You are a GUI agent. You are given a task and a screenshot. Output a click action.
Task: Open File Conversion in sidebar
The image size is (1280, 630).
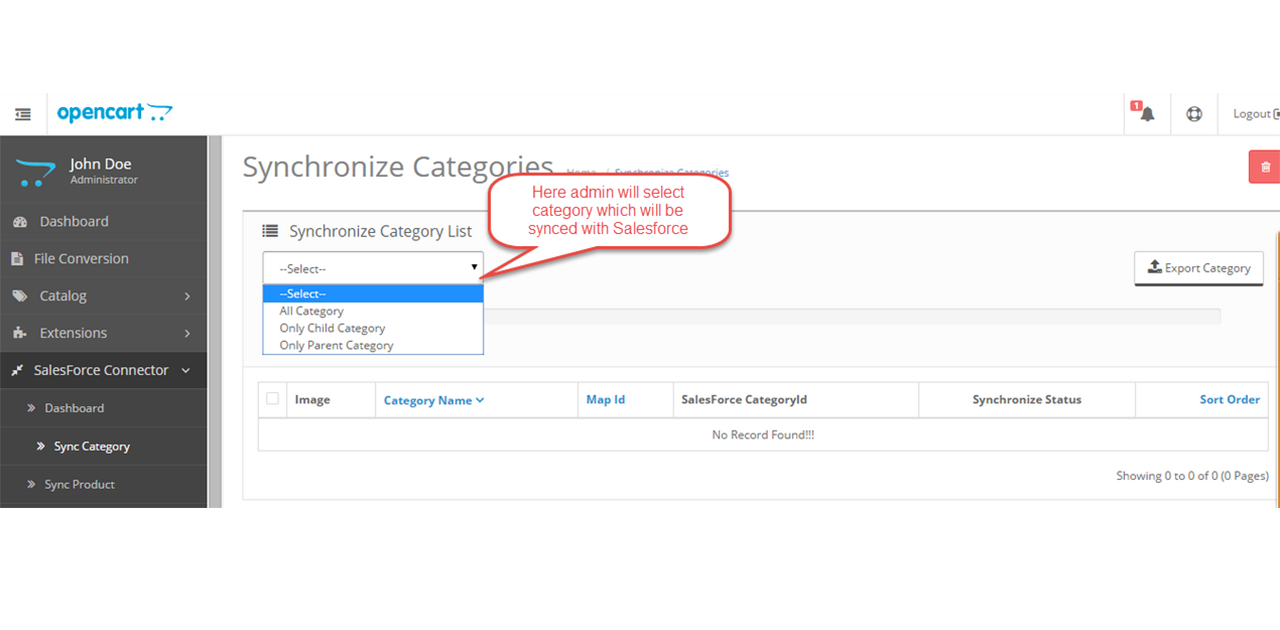coord(81,259)
